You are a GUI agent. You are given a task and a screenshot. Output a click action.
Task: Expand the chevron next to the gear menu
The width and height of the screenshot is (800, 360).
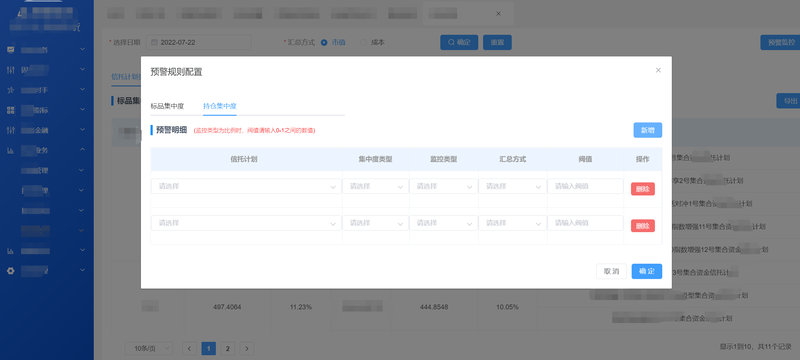click(82, 271)
